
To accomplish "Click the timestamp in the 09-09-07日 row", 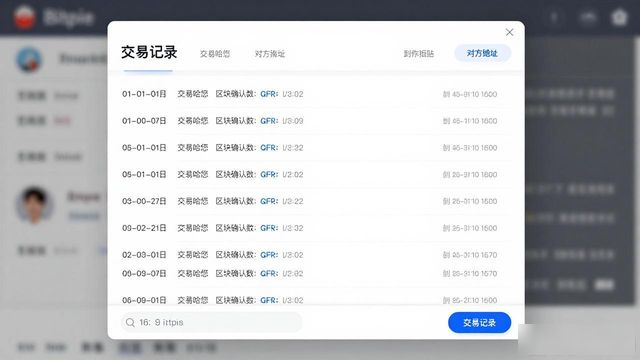I will point(470,273).
